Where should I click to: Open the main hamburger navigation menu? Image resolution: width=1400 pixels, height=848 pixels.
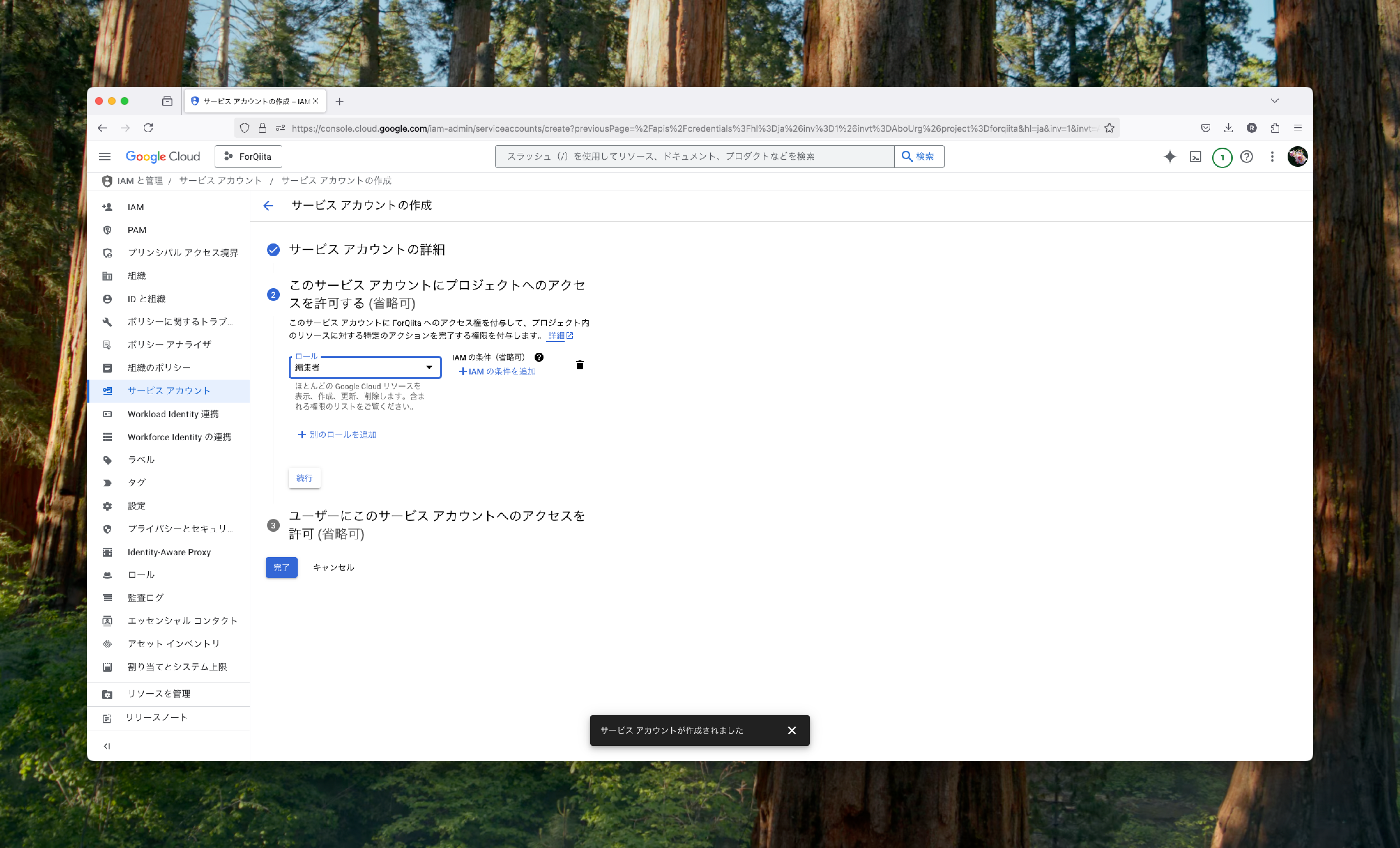click(104, 156)
